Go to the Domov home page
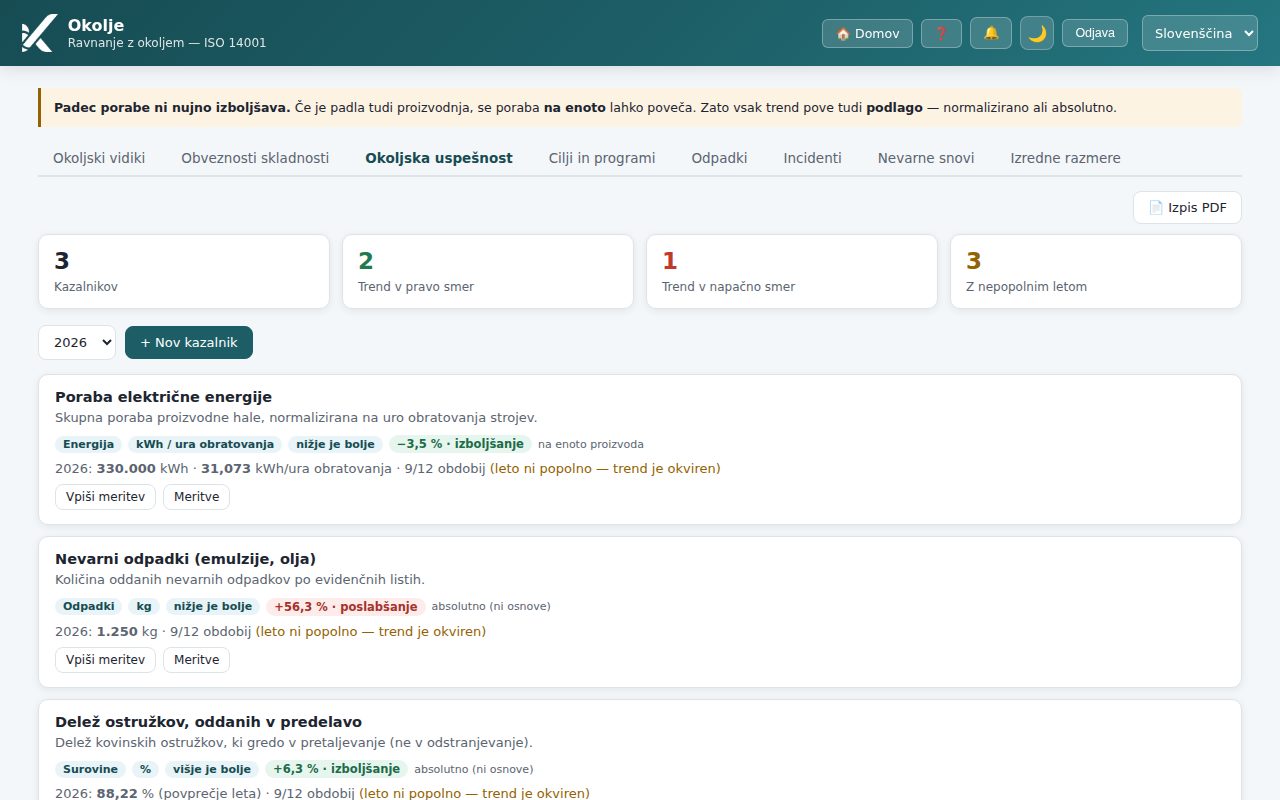Viewport: 1280px width, 800px height. (867, 33)
